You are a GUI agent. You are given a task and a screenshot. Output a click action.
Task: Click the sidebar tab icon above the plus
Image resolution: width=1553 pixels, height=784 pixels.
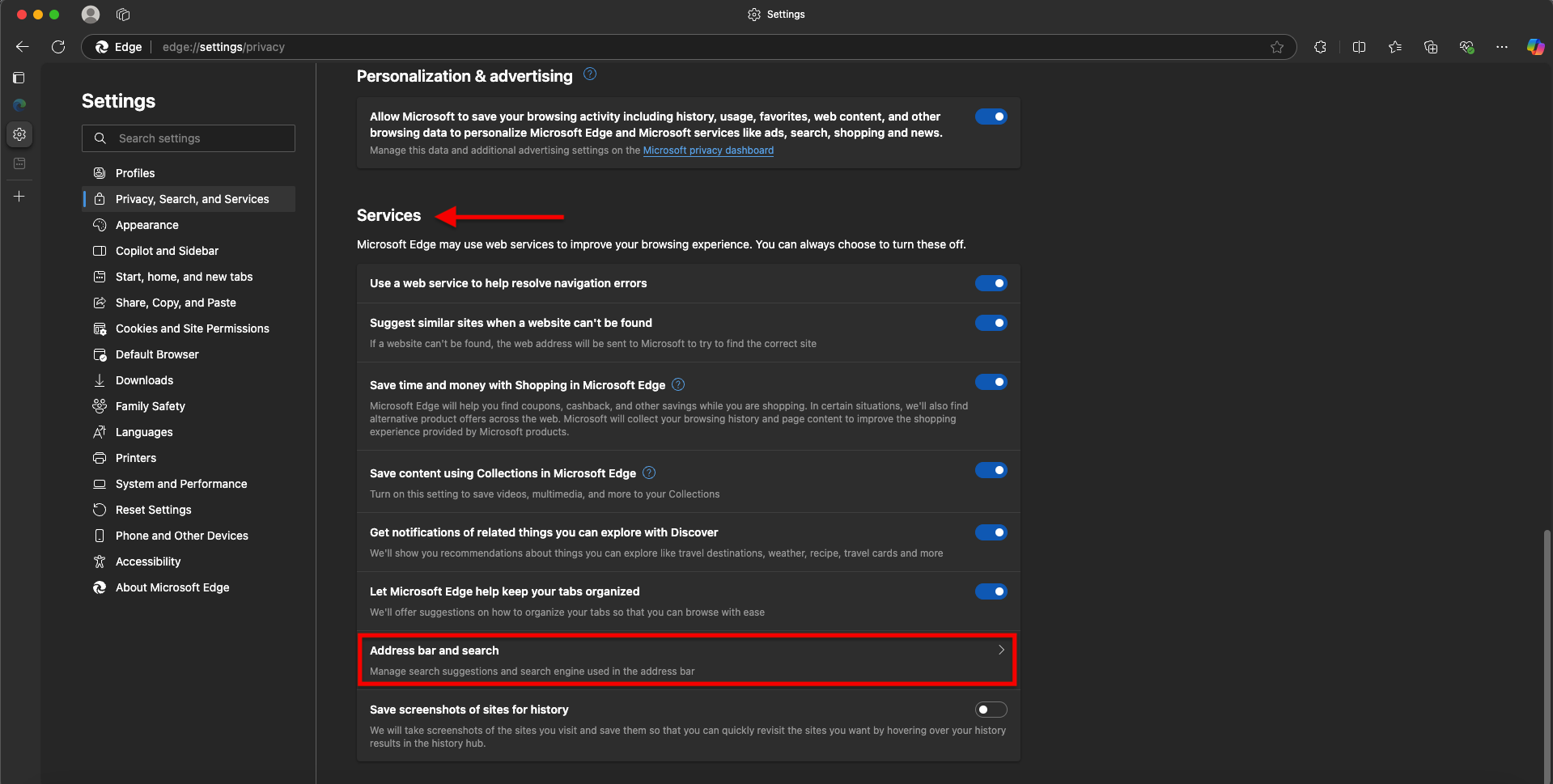pos(19,163)
